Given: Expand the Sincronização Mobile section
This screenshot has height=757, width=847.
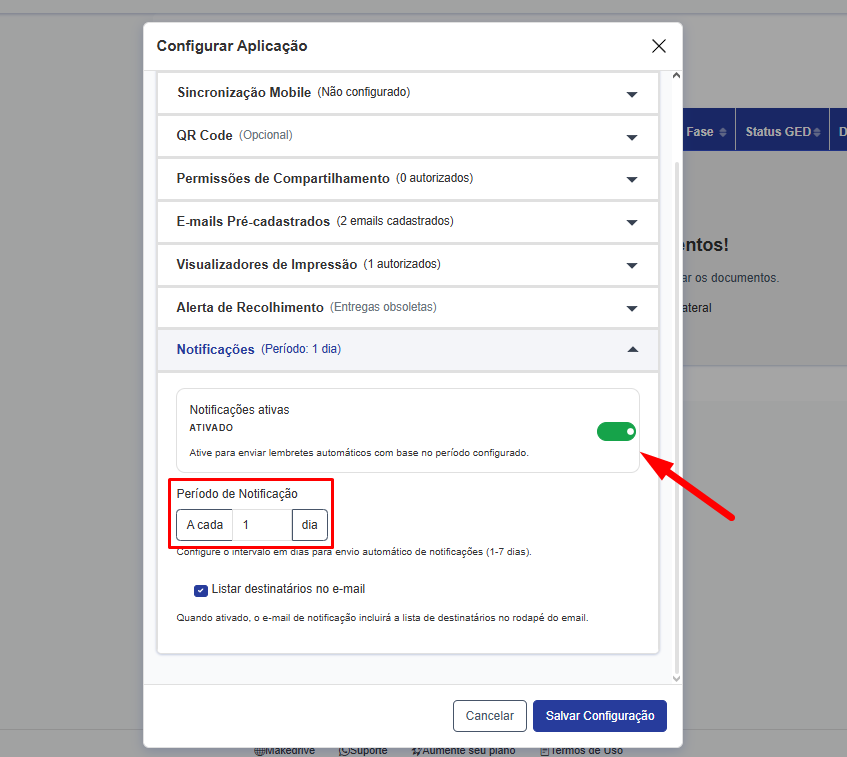Looking at the screenshot, I should [631, 94].
